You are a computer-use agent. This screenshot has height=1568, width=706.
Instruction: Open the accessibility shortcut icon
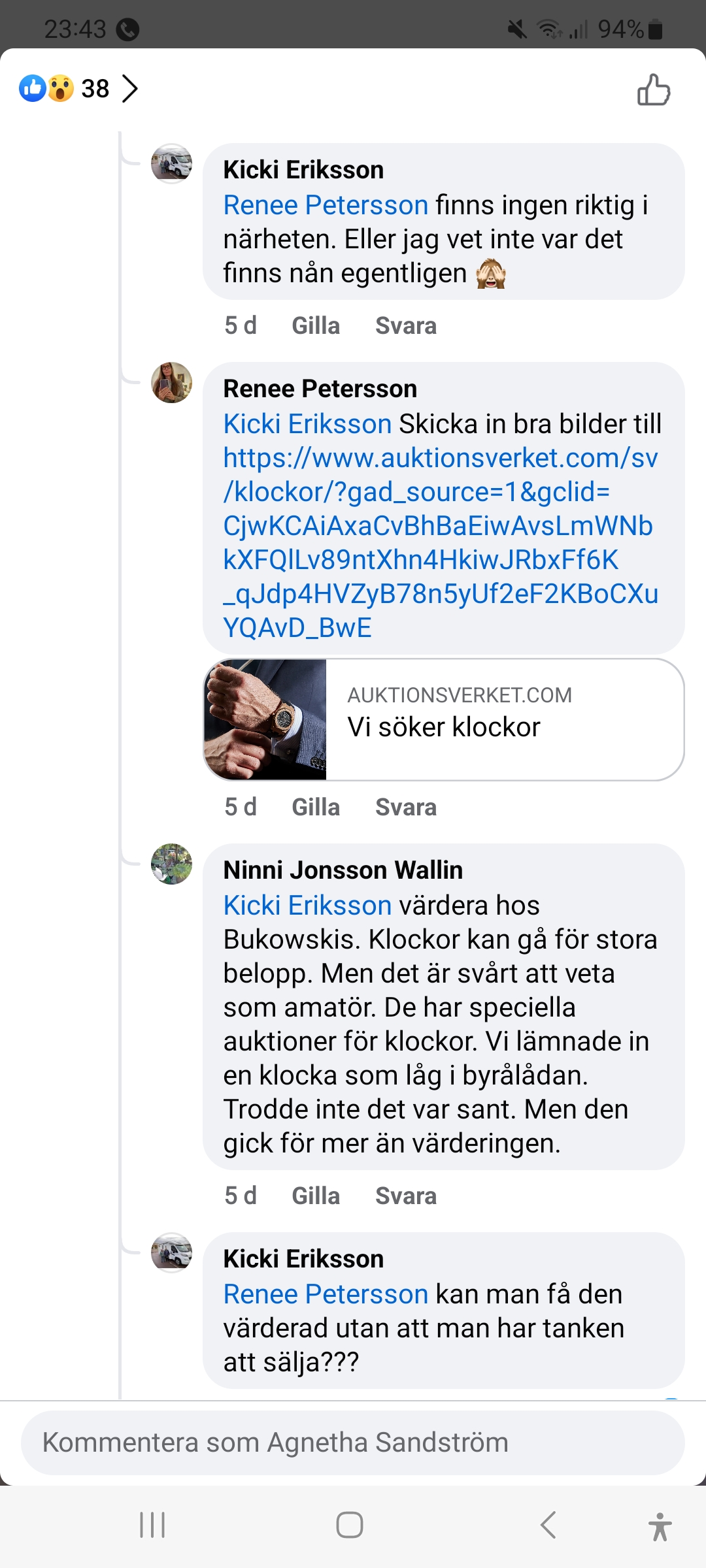(660, 1526)
